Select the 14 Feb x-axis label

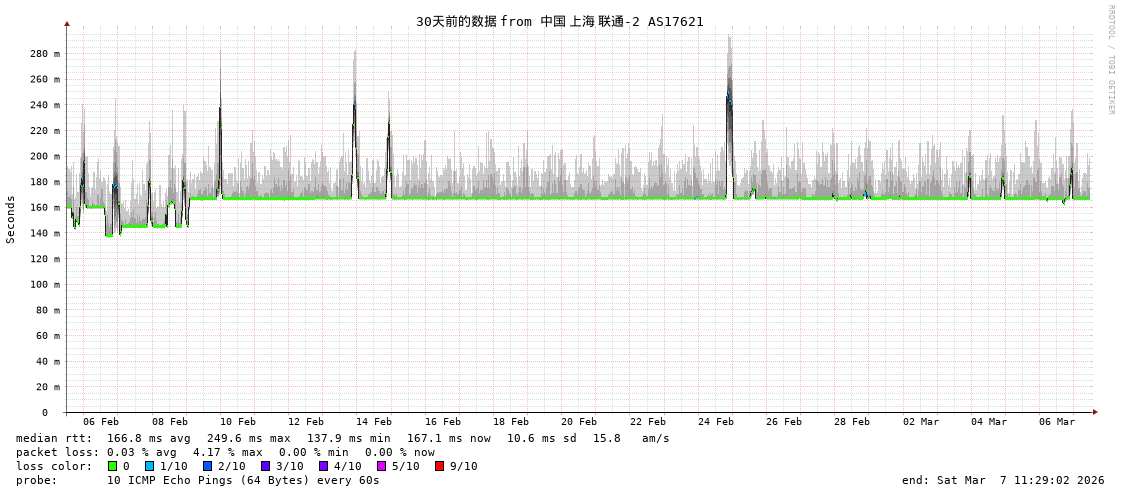[374, 422]
